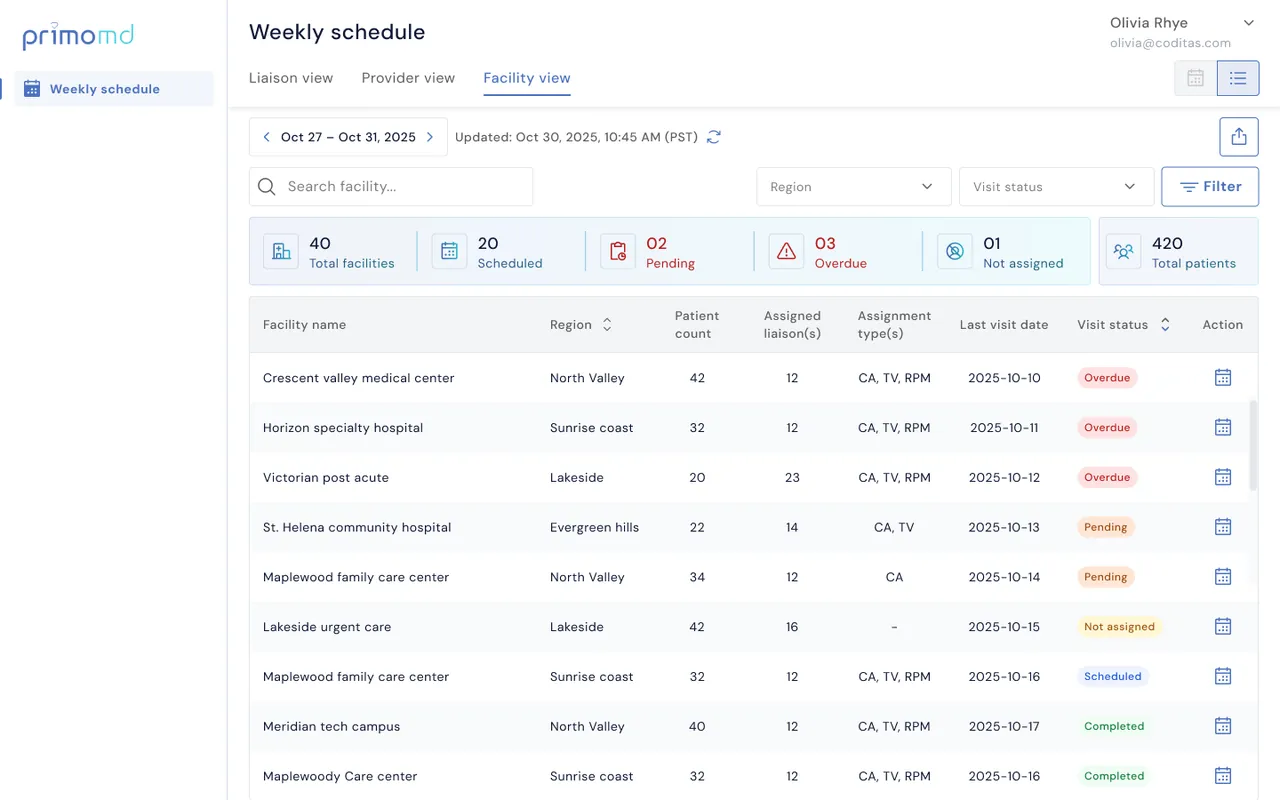The image size is (1280, 800).
Task: Click the Last visit date column header
Action: tap(1004, 325)
